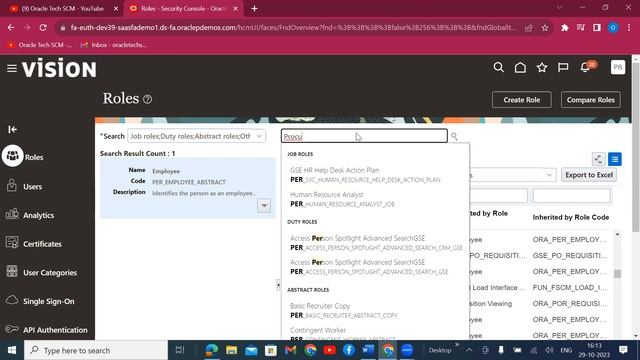Open the ENG language indicator
The height and width of the screenshot is (360, 640).
tap(566, 350)
